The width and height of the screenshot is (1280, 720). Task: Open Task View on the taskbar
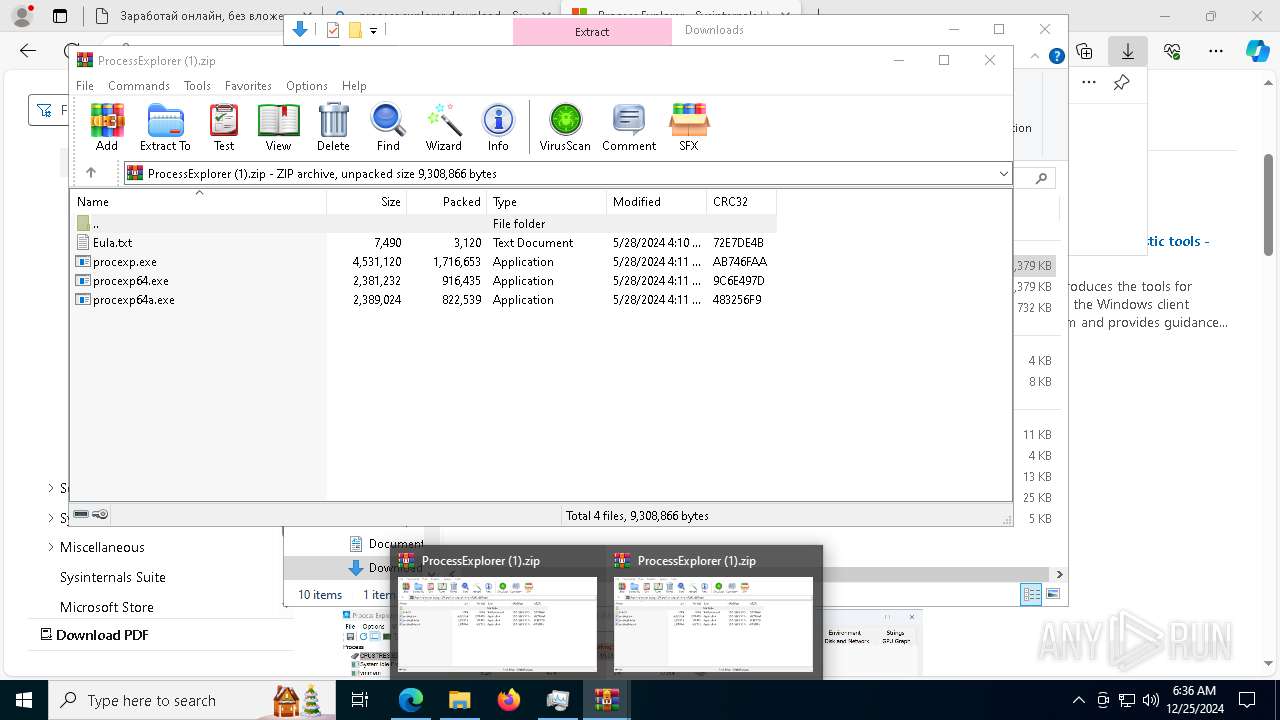point(360,700)
